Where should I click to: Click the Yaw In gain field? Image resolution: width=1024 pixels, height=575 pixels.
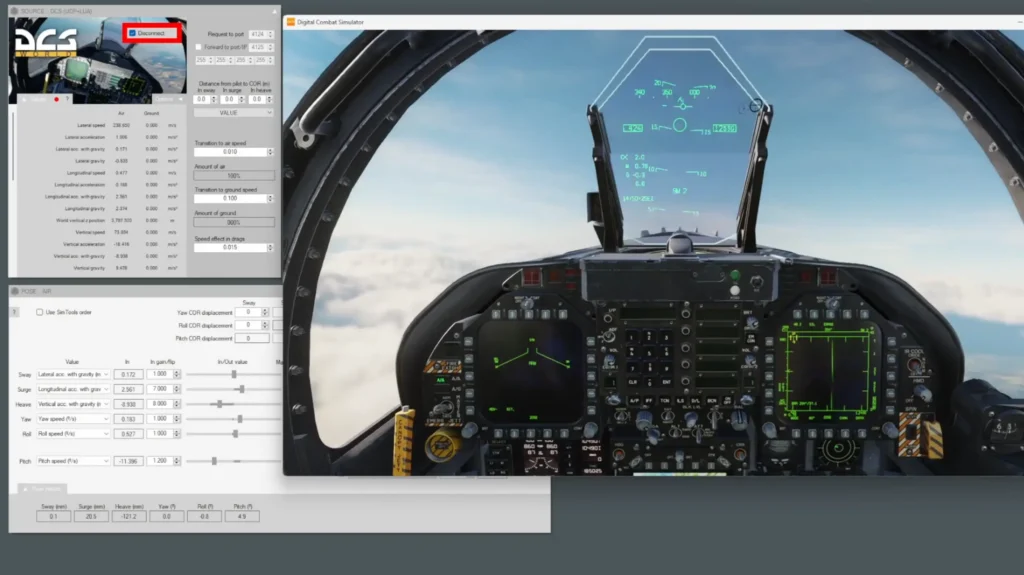[163, 419]
